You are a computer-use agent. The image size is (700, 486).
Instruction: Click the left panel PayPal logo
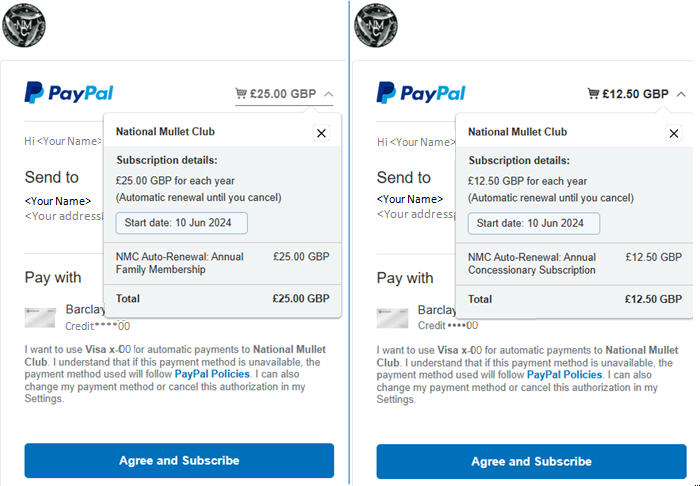69,93
